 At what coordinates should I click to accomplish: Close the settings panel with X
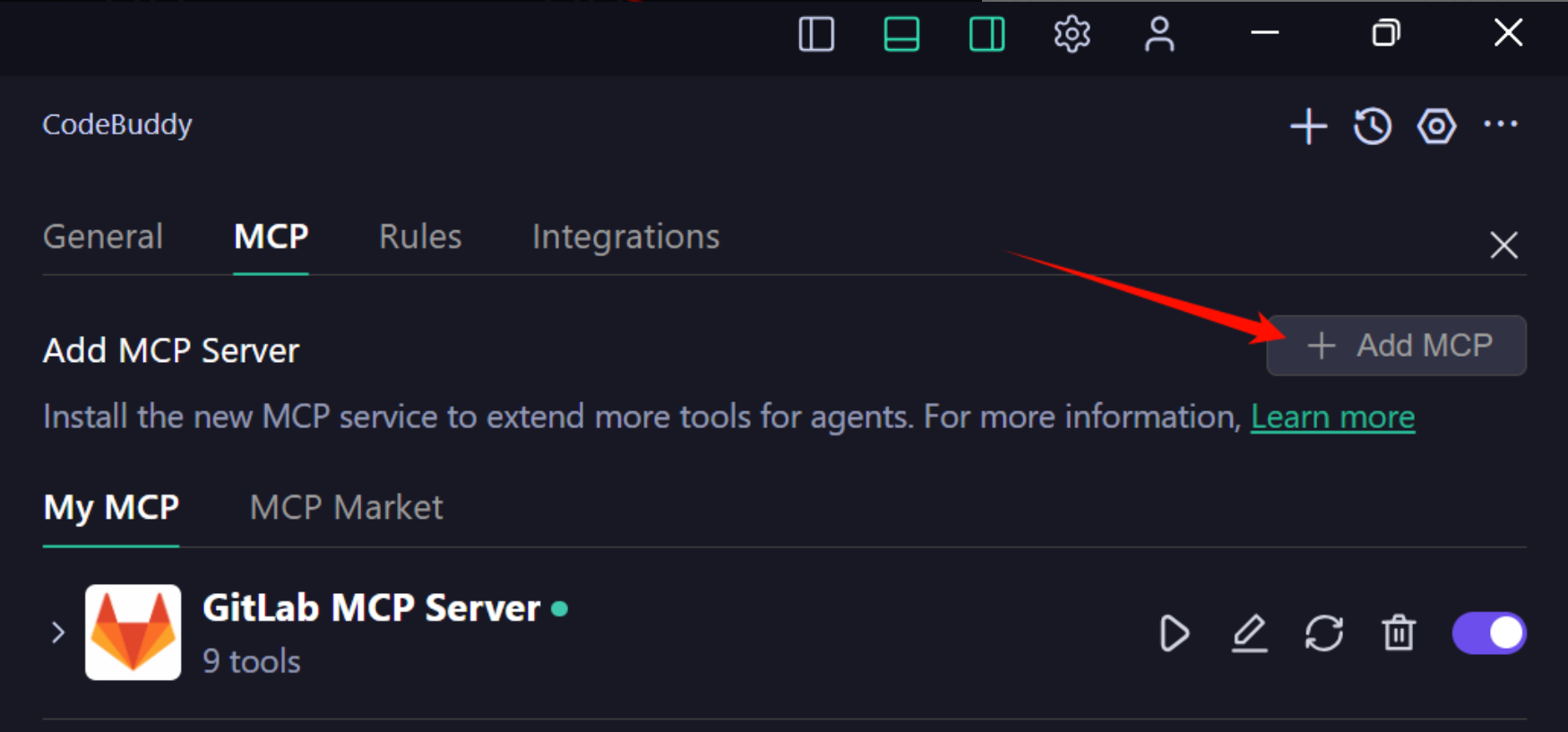click(x=1503, y=245)
